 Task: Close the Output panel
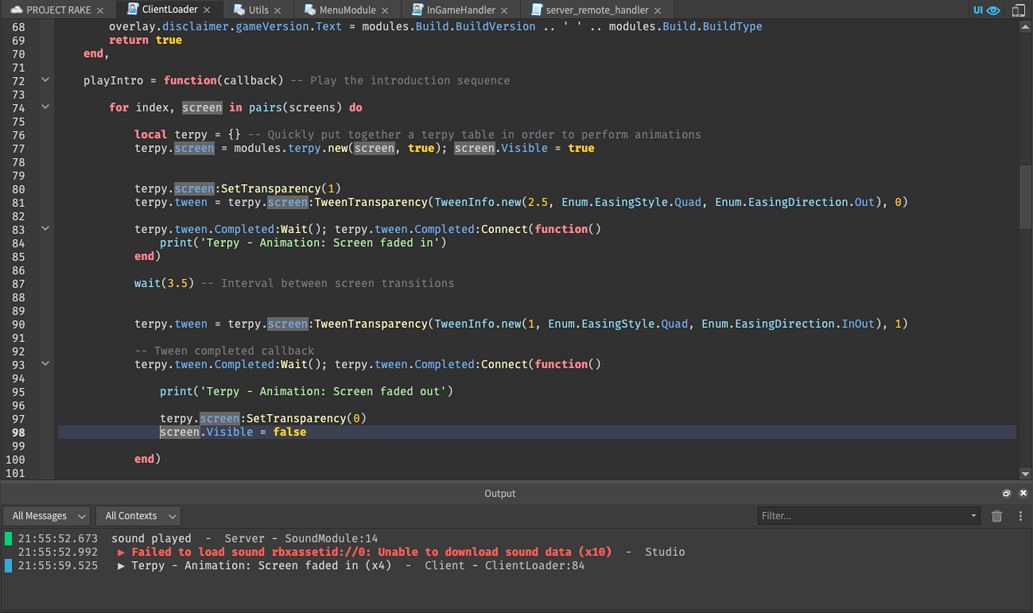[x=1022, y=492]
